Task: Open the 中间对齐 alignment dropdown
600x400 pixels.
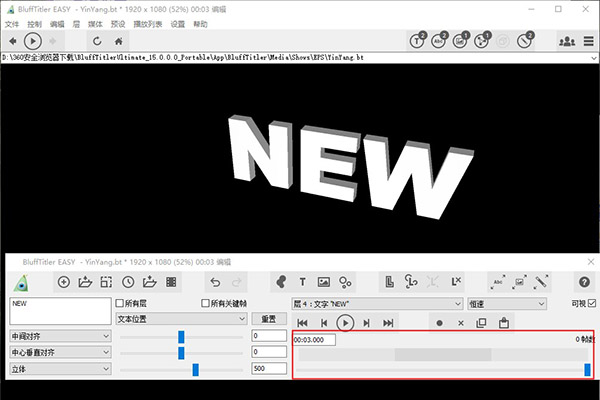Action: click(59, 336)
